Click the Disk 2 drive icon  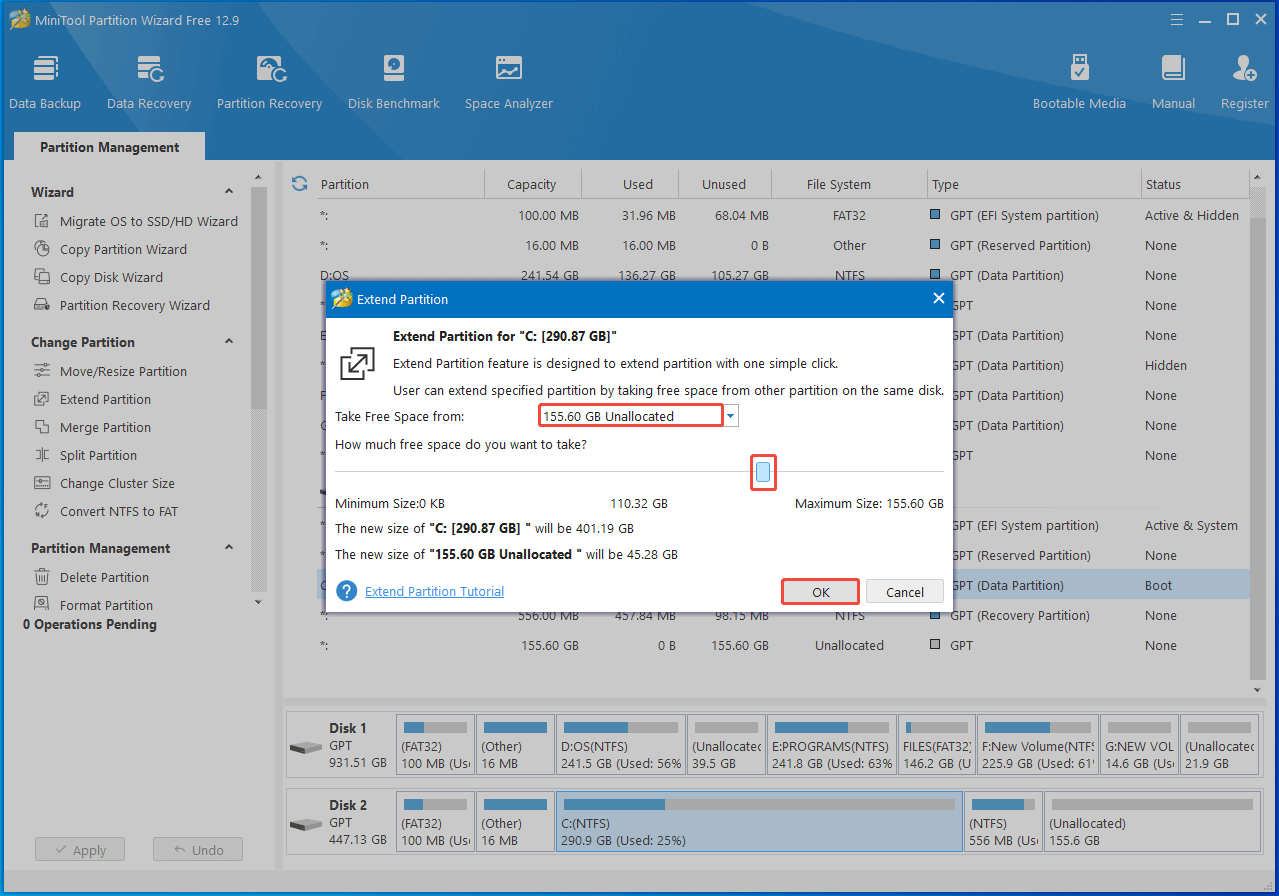305,825
